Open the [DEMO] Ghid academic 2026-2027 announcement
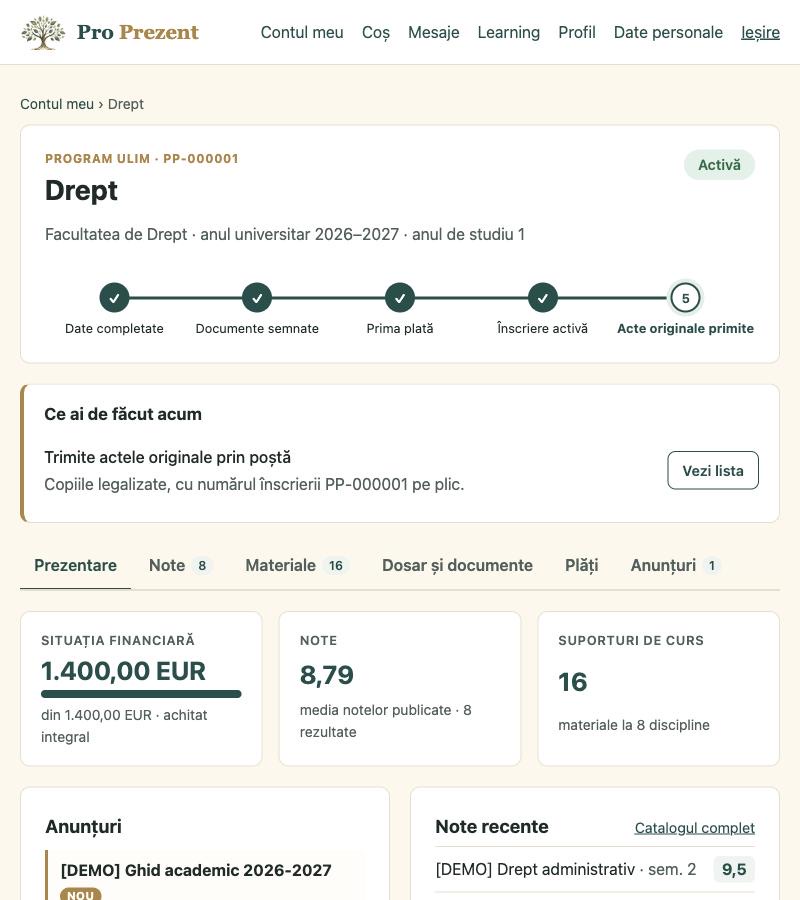This screenshot has width=800, height=900. [x=196, y=870]
